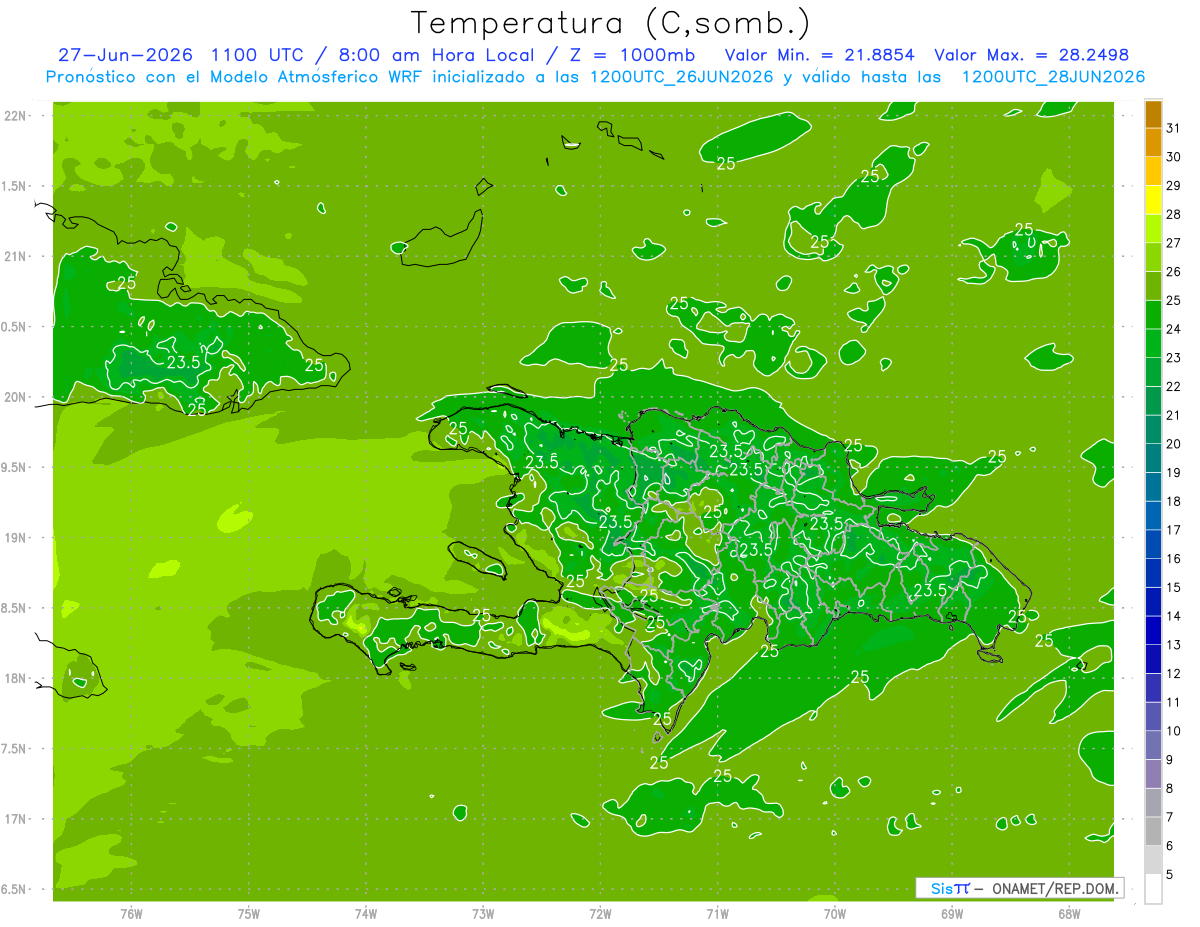Click the '69W' longitude axis label
Image resolution: width=1200 pixels, height=927 pixels.
point(952,913)
